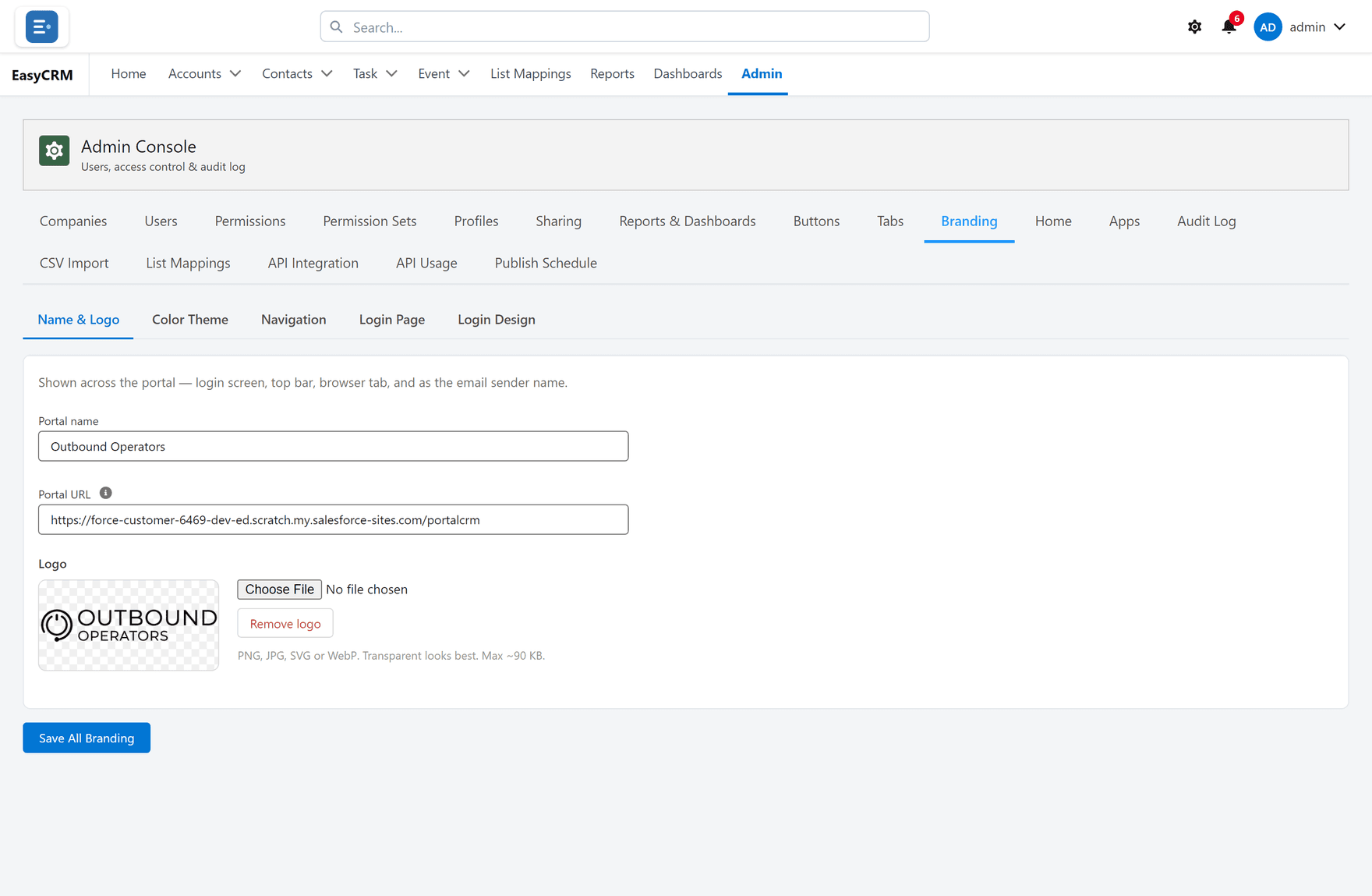Viewport: 1372px width, 896px height.
Task: Open the Login Page sub-tab
Action: [391, 319]
